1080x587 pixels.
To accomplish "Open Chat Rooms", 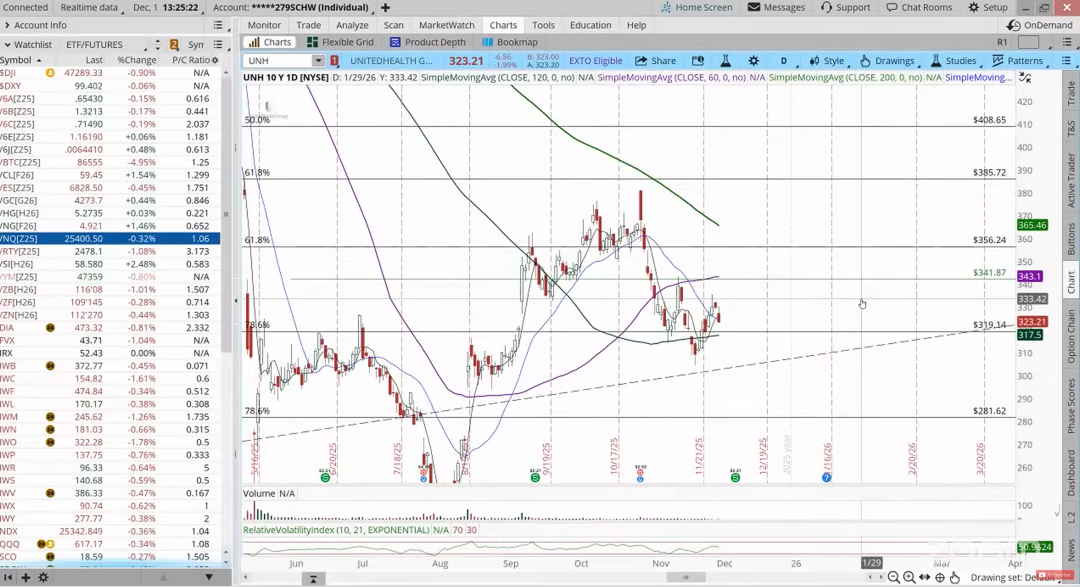I will [920, 7].
